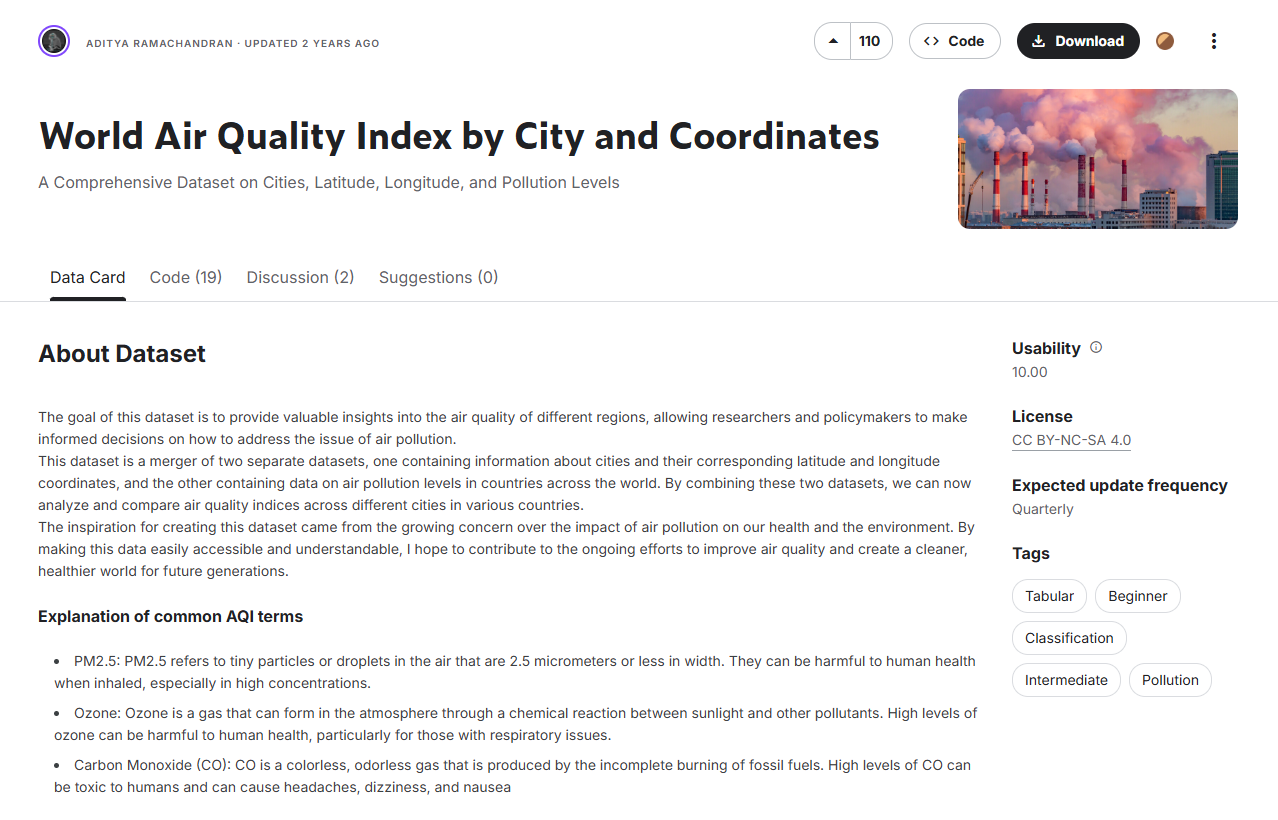
Task: Click the Classification tag chip
Action: point(1069,638)
